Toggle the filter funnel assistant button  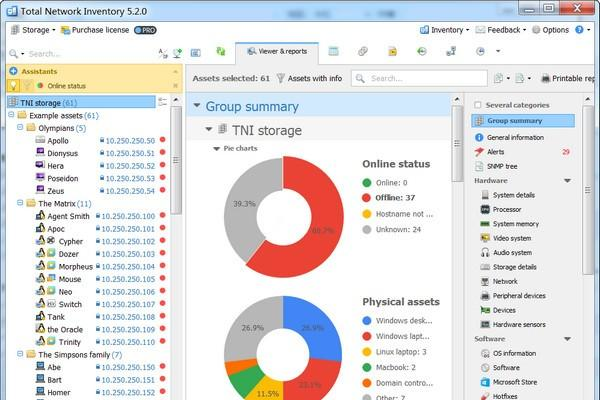tap(27, 85)
